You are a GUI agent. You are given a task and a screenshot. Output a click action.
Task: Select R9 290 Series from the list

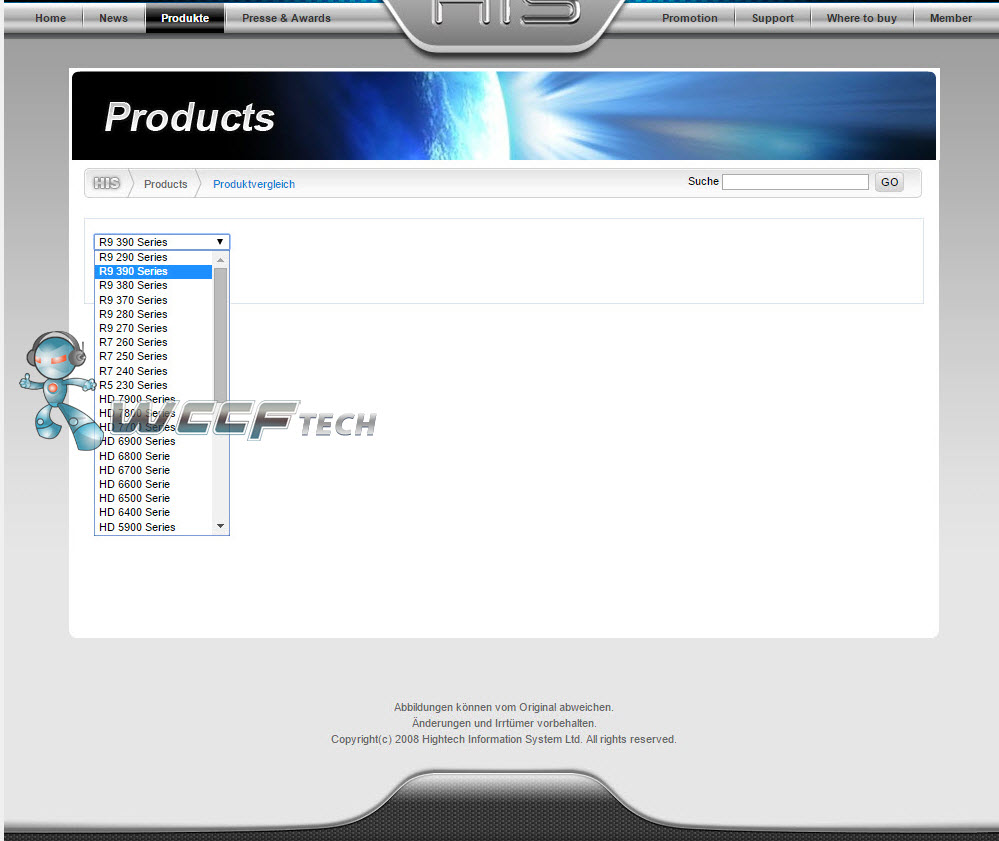pyautogui.click(x=154, y=257)
